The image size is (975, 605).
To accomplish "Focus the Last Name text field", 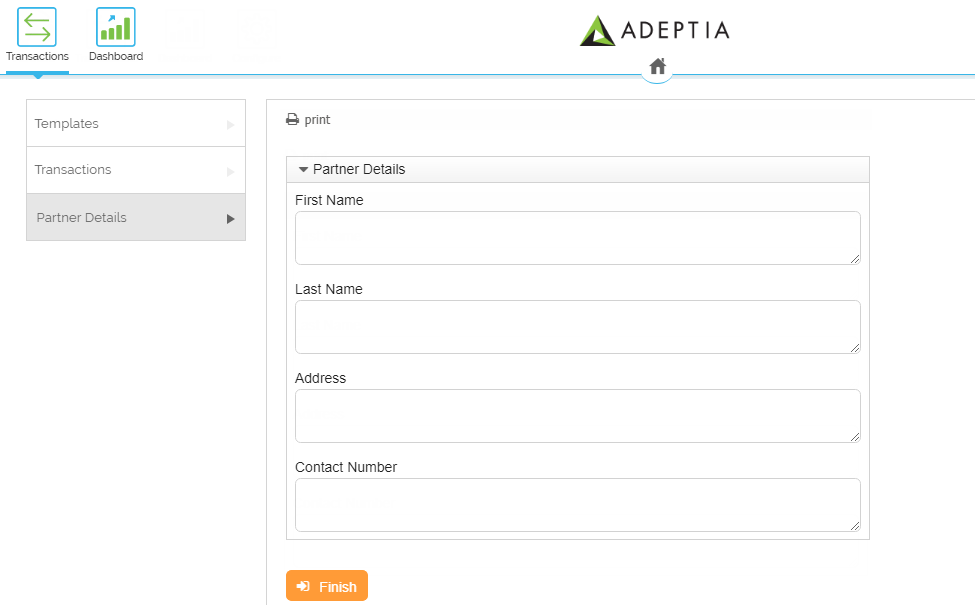I will 577,327.
